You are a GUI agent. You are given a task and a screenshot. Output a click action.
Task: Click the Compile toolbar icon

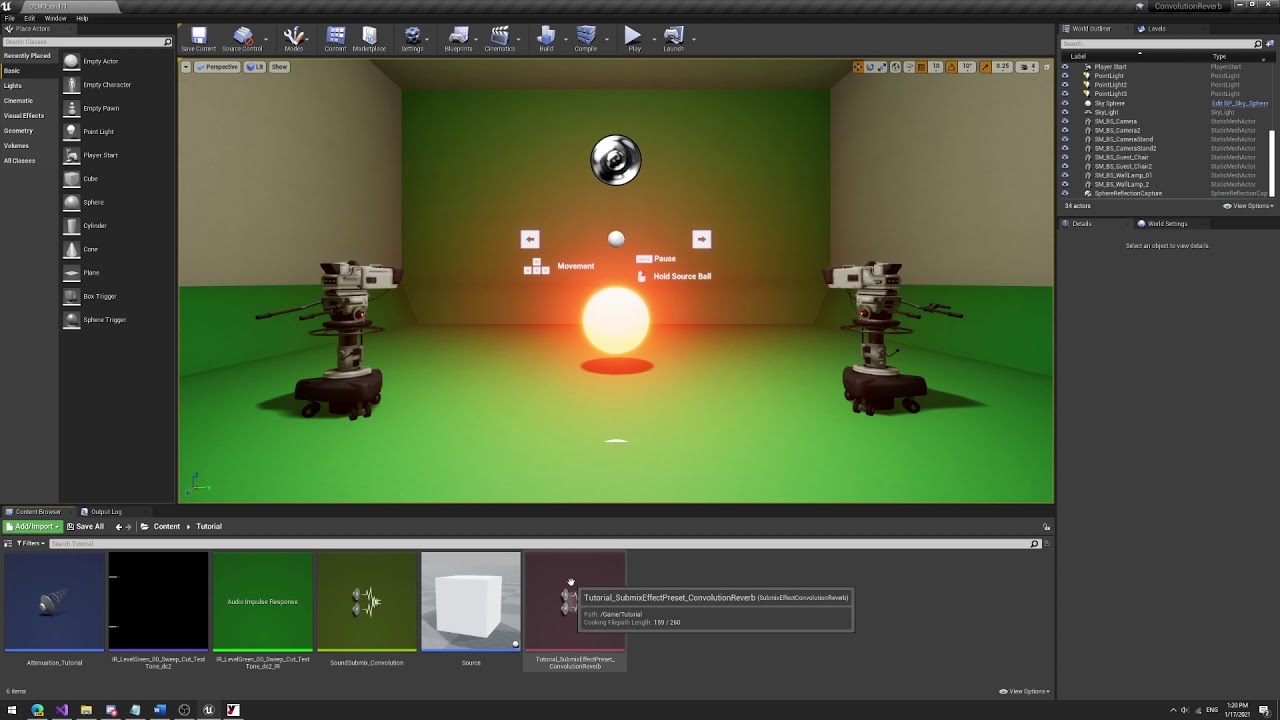[x=586, y=39]
